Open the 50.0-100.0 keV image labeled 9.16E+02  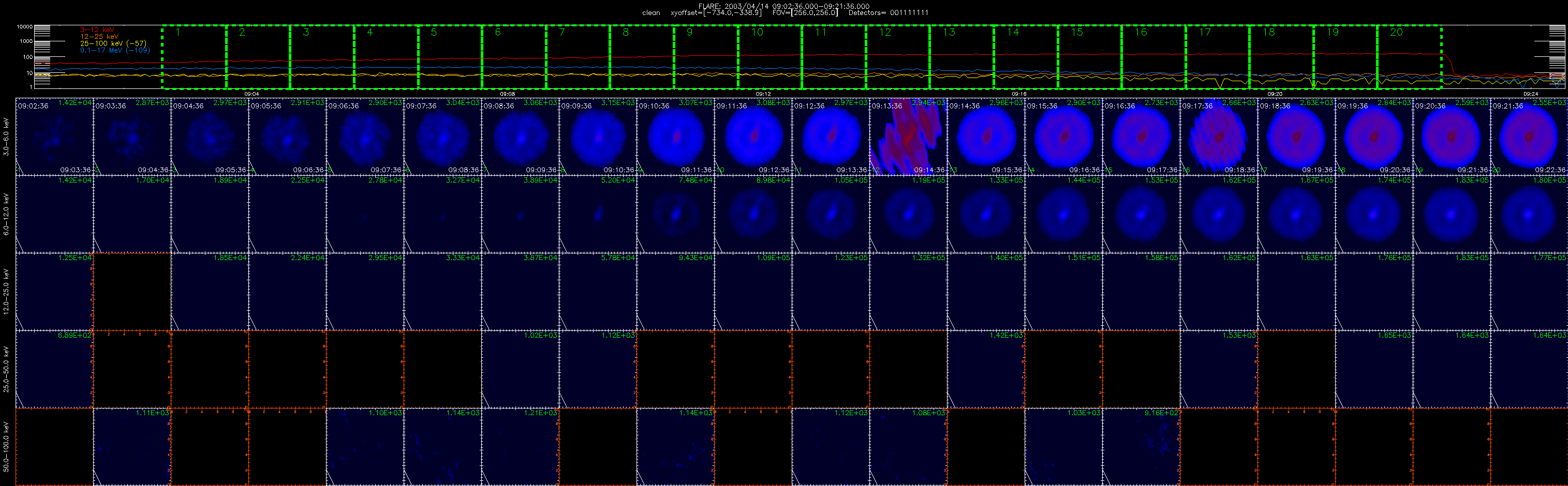pos(1141,447)
